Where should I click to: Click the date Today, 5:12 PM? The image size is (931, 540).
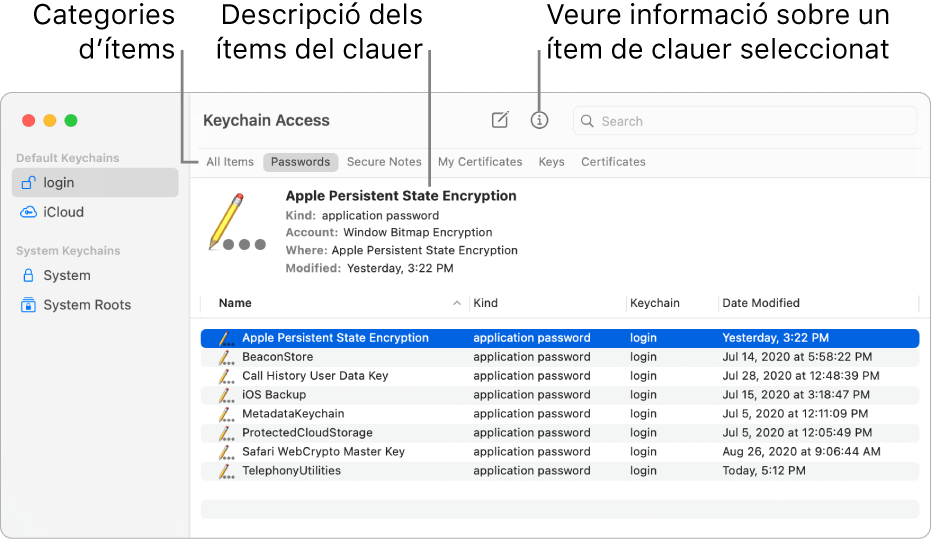click(x=764, y=471)
